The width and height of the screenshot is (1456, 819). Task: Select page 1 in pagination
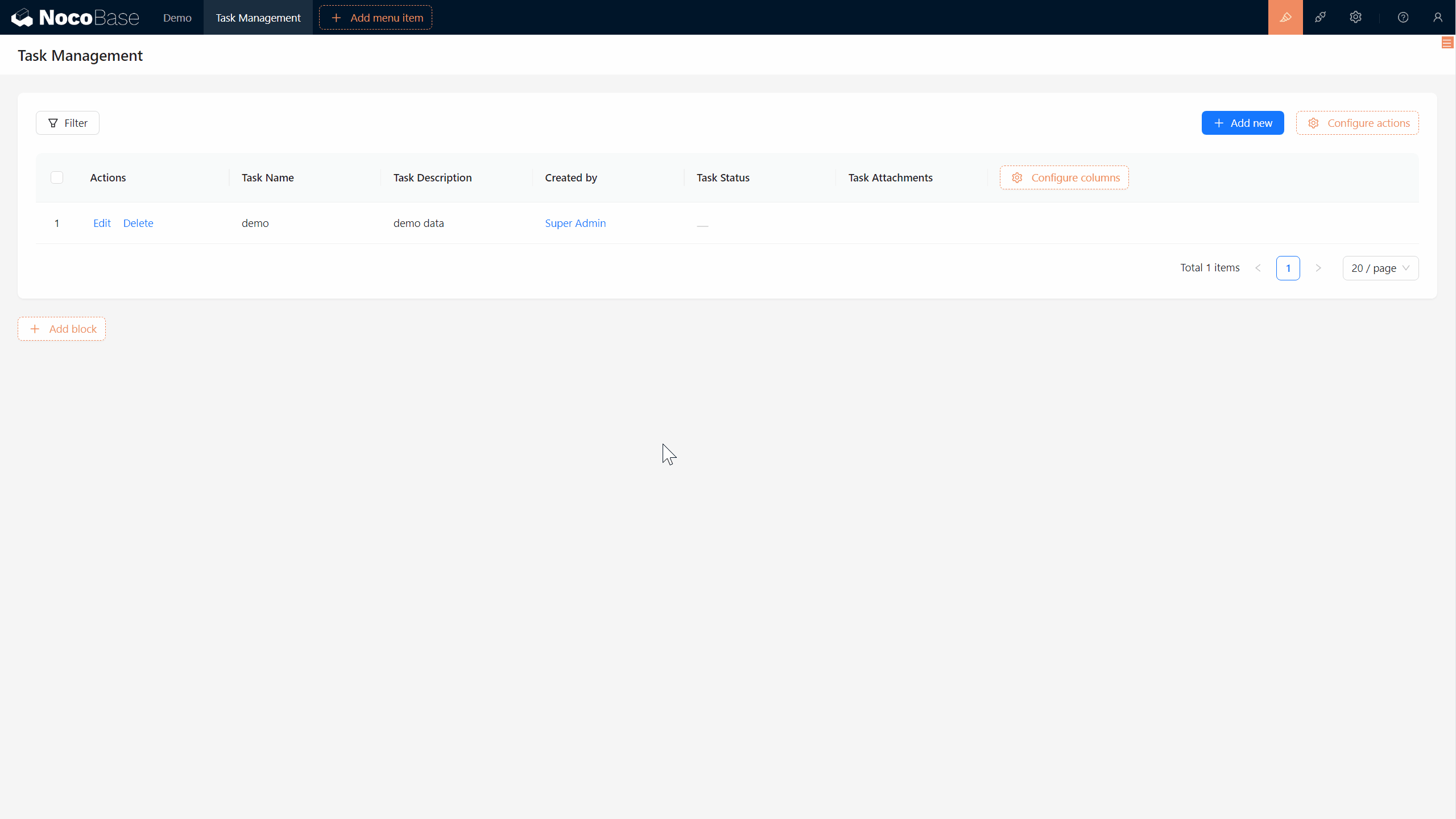[1288, 268]
